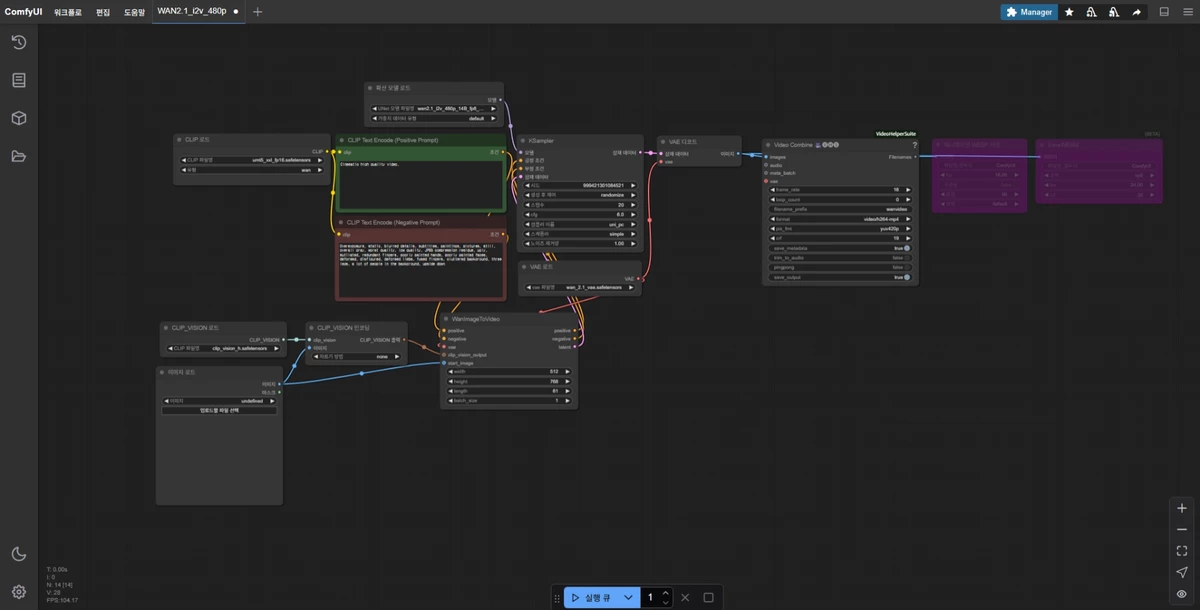Open the model library cube icon
1200x610 pixels.
point(18,118)
